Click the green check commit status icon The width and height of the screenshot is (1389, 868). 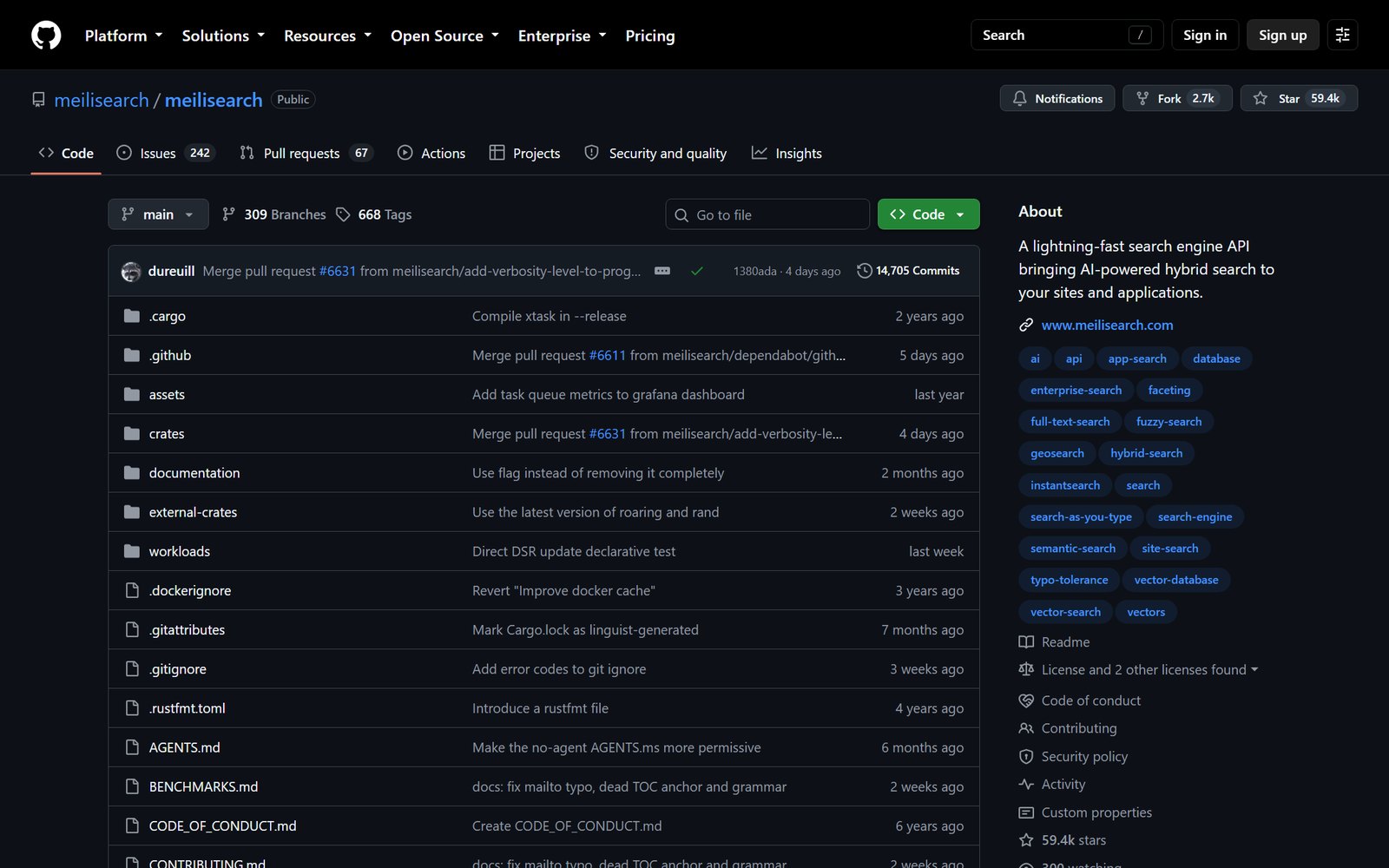tap(696, 271)
